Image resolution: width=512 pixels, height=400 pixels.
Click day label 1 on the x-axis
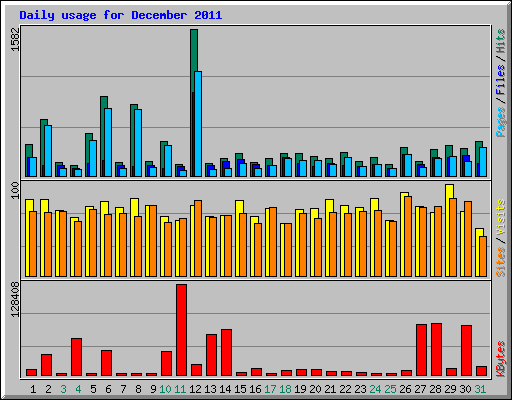(33, 389)
